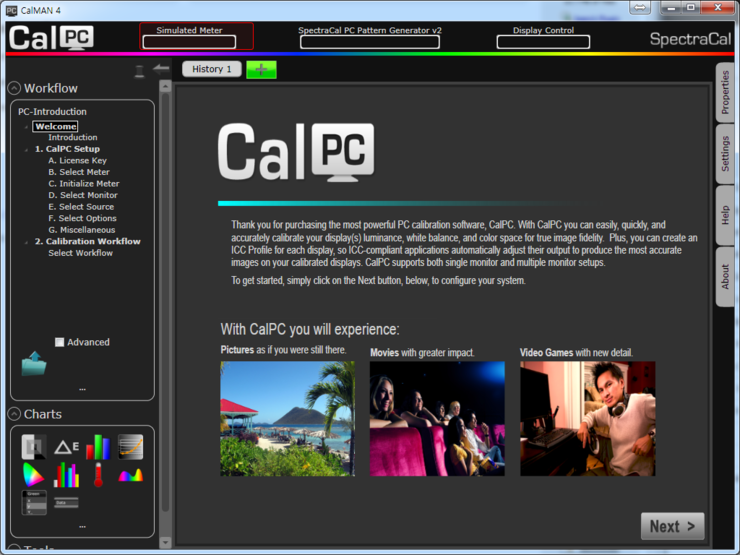Click the beach Pictures thumbnail

[287, 419]
